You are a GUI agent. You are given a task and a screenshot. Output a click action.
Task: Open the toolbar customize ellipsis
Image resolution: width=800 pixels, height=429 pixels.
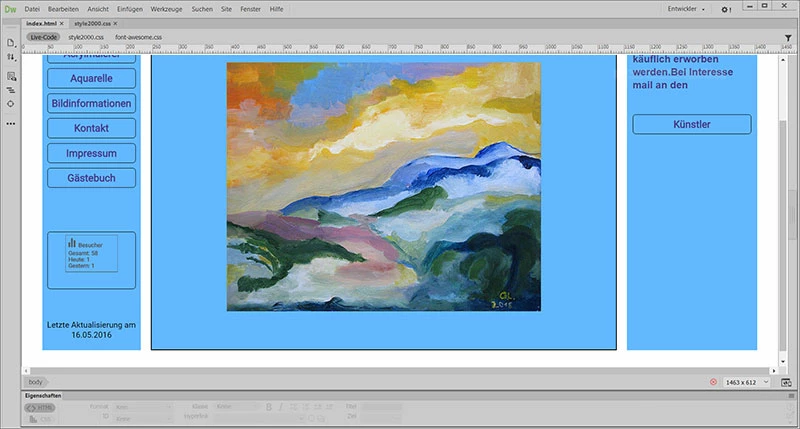(x=11, y=123)
